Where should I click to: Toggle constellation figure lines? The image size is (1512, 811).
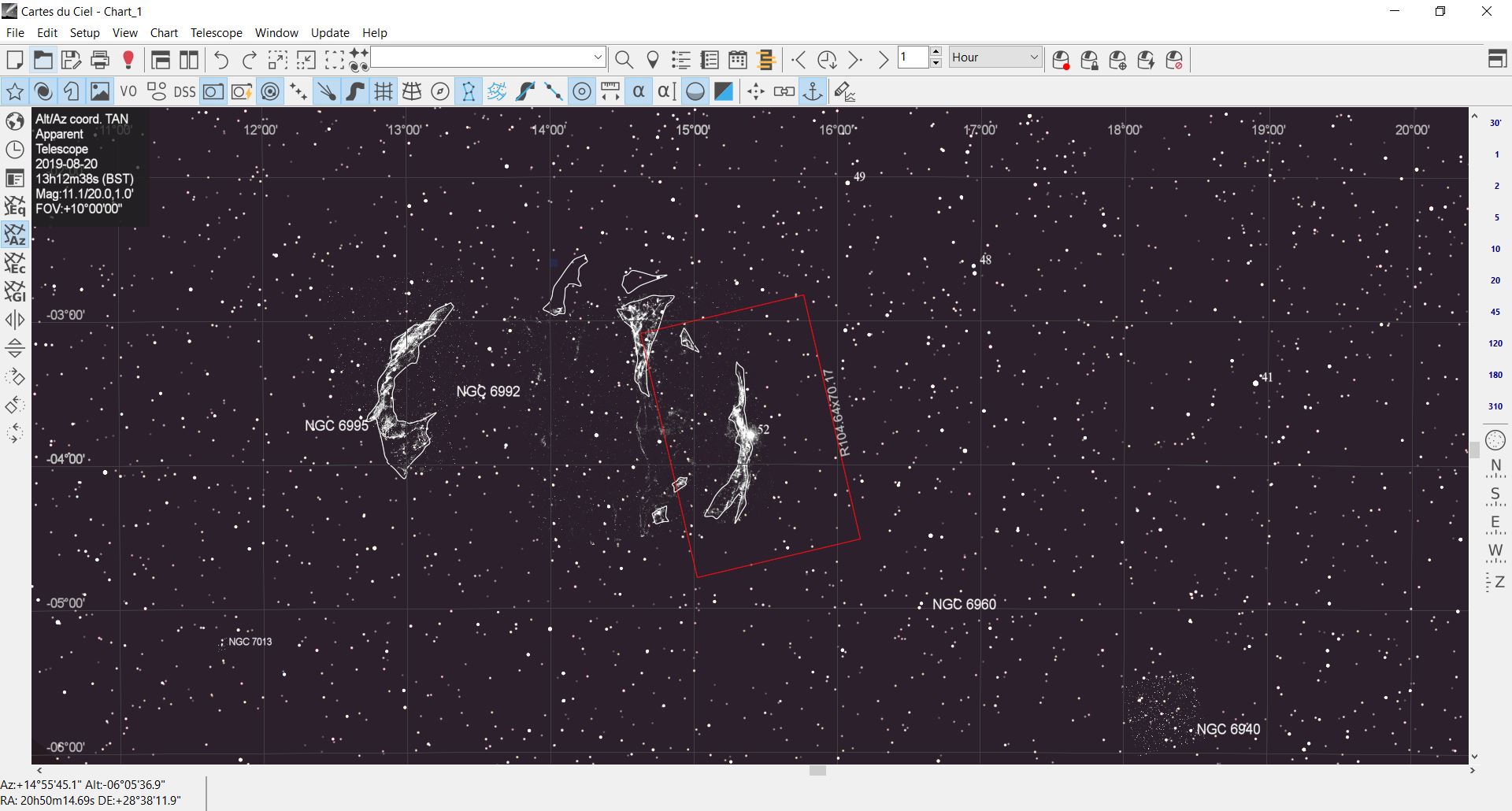(469, 92)
